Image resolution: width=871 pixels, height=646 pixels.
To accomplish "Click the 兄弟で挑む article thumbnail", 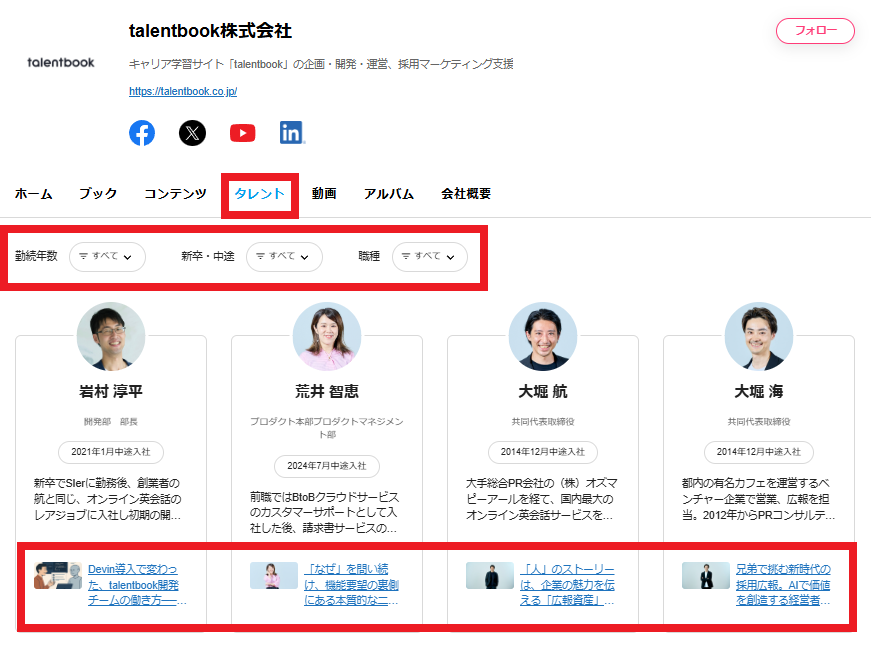I will pyautogui.click(x=706, y=575).
